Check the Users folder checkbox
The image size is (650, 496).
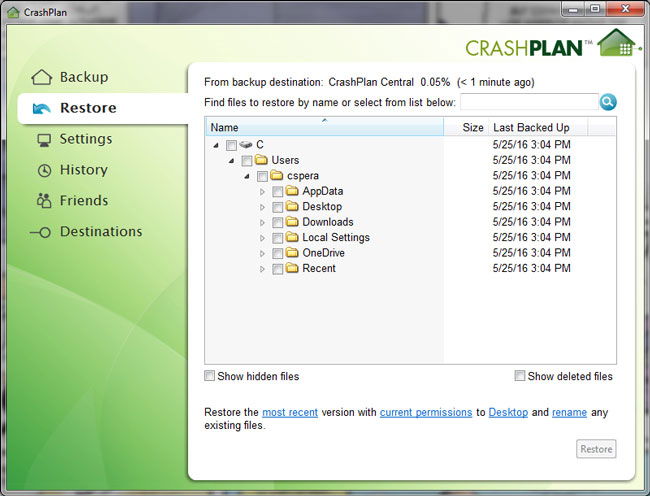point(247,161)
